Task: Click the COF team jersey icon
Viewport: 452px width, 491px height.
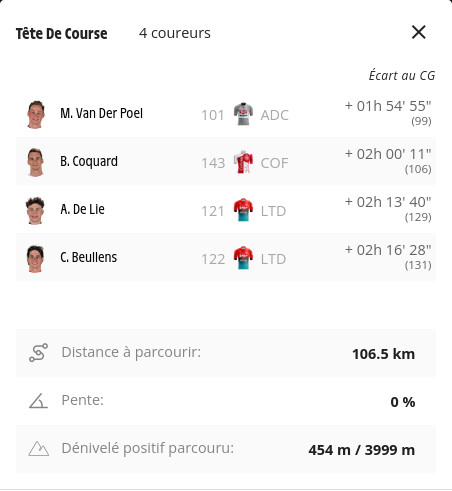Action: coord(243,162)
